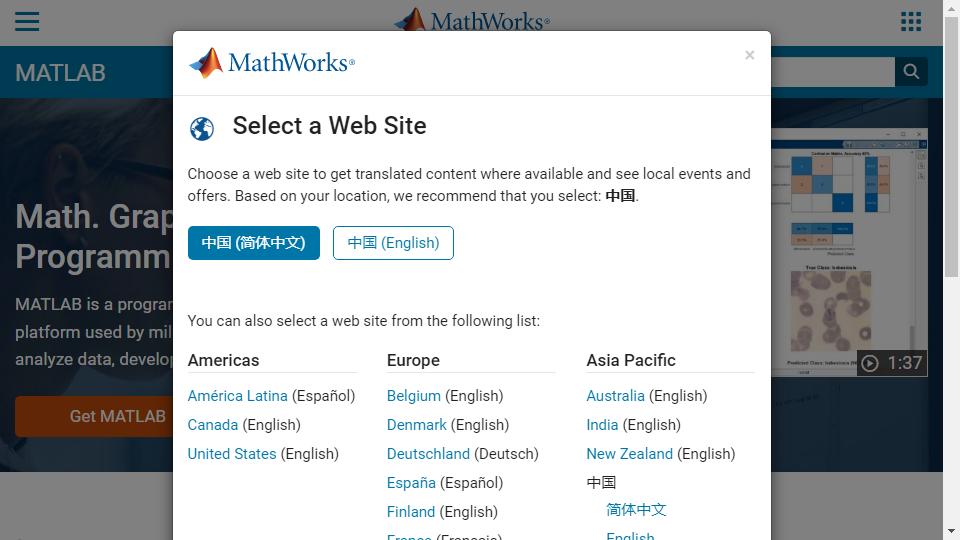Play the 1:37 video
Screen dimensions: 960x540
pos(891,362)
